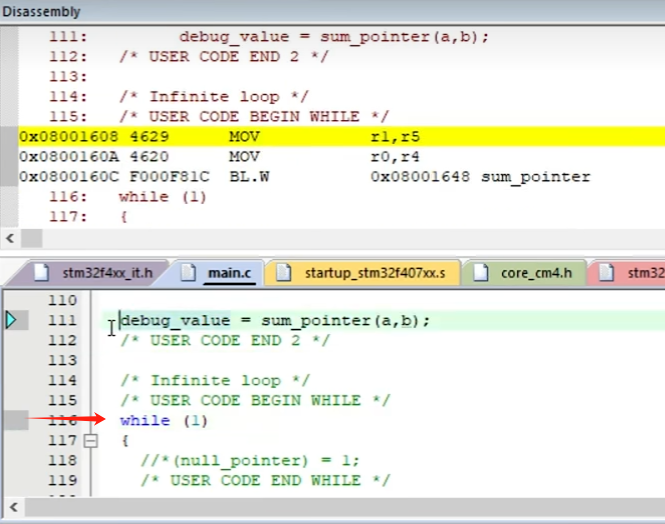Click Disassembly line 115 USER CODE BEGIN WHILE
This screenshot has width=665, height=524.
point(254,117)
